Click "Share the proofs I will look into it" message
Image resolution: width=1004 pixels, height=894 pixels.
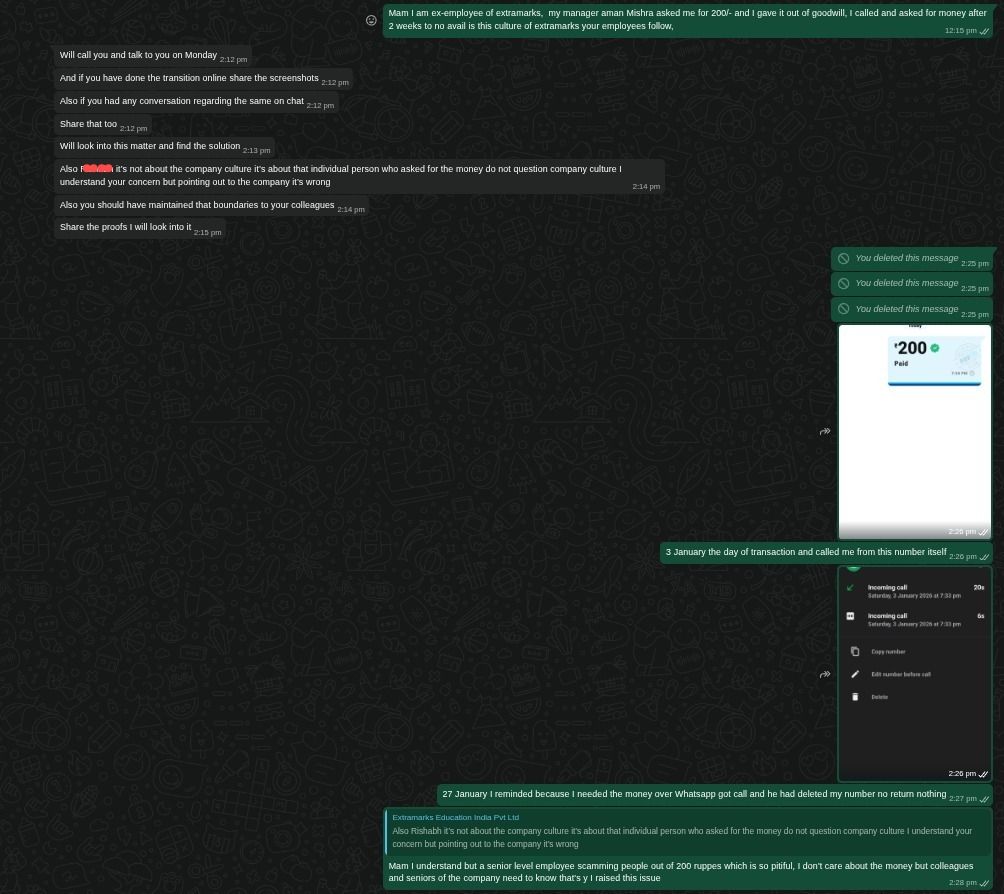pos(125,227)
